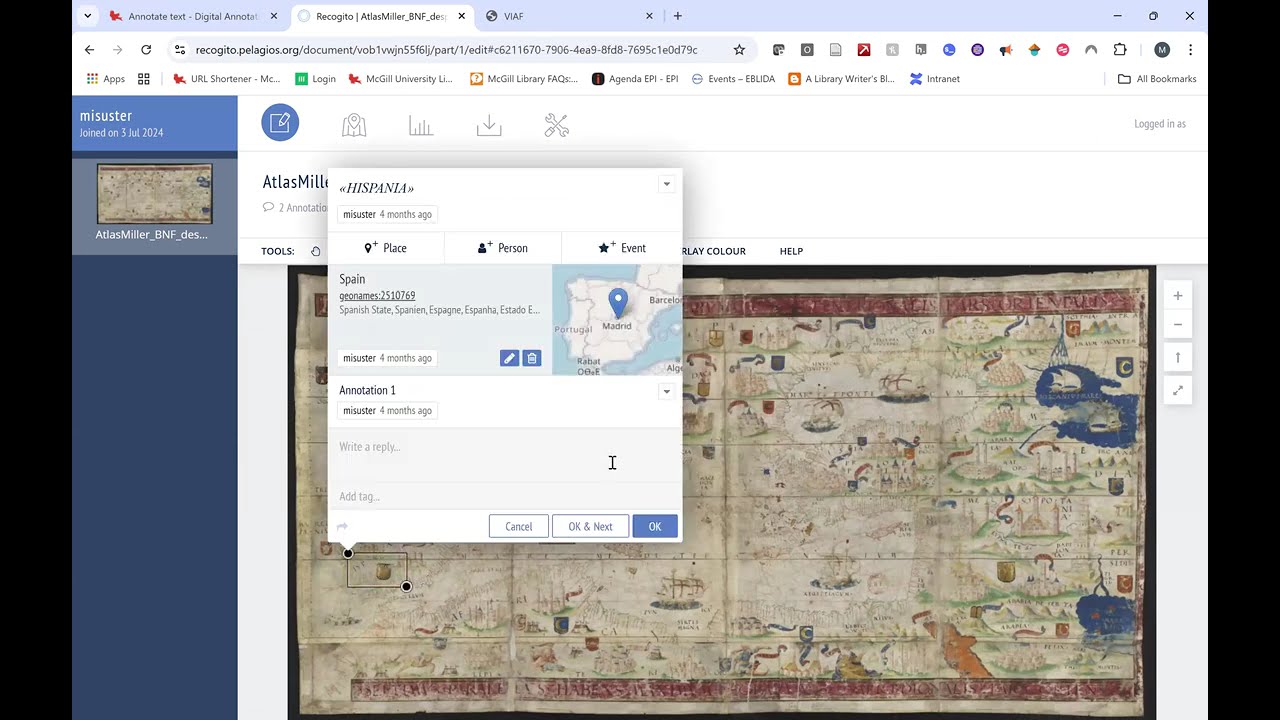Expand the Annotation 1 comment options dropdown
The width and height of the screenshot is (1280, 720).
(x=666, y=391)
